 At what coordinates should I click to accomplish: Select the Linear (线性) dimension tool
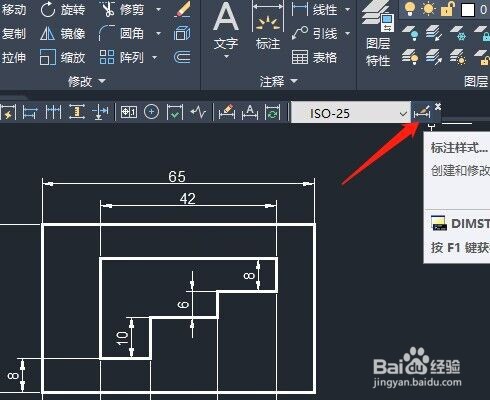point(314,10)
